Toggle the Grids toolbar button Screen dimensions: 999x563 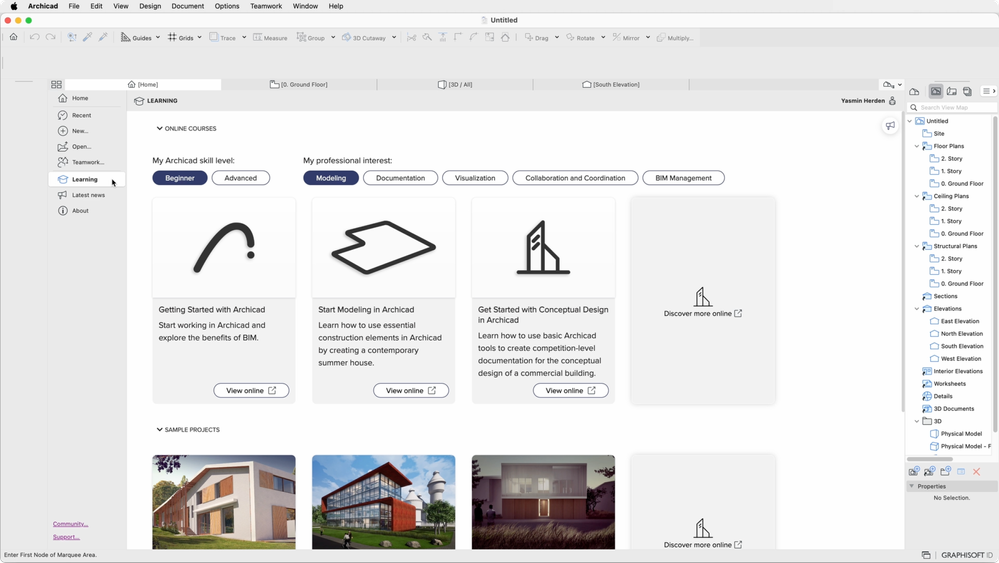(x=180, y=38)
